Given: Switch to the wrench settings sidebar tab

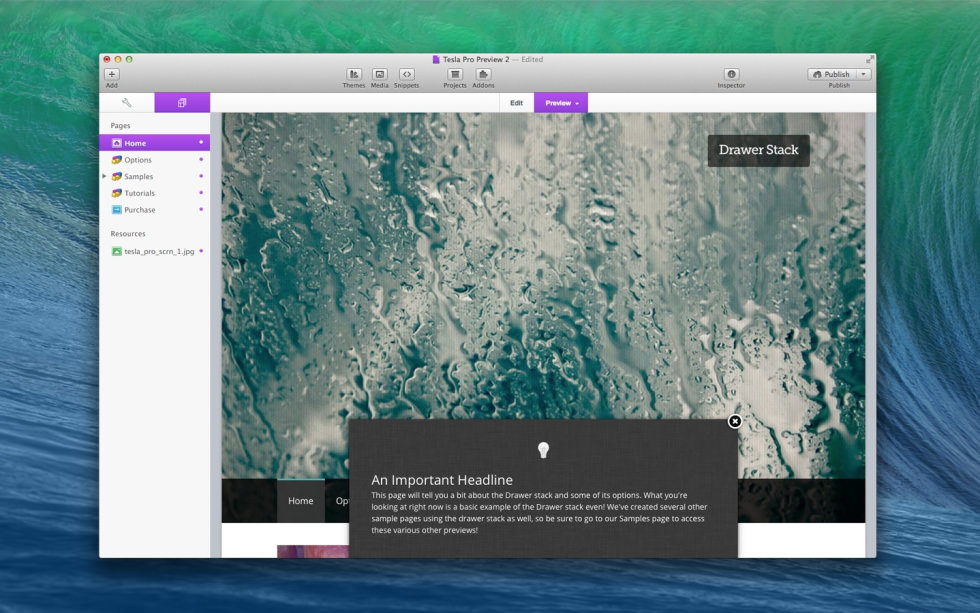Looking at the screenshot, I should tap(127, 102).
